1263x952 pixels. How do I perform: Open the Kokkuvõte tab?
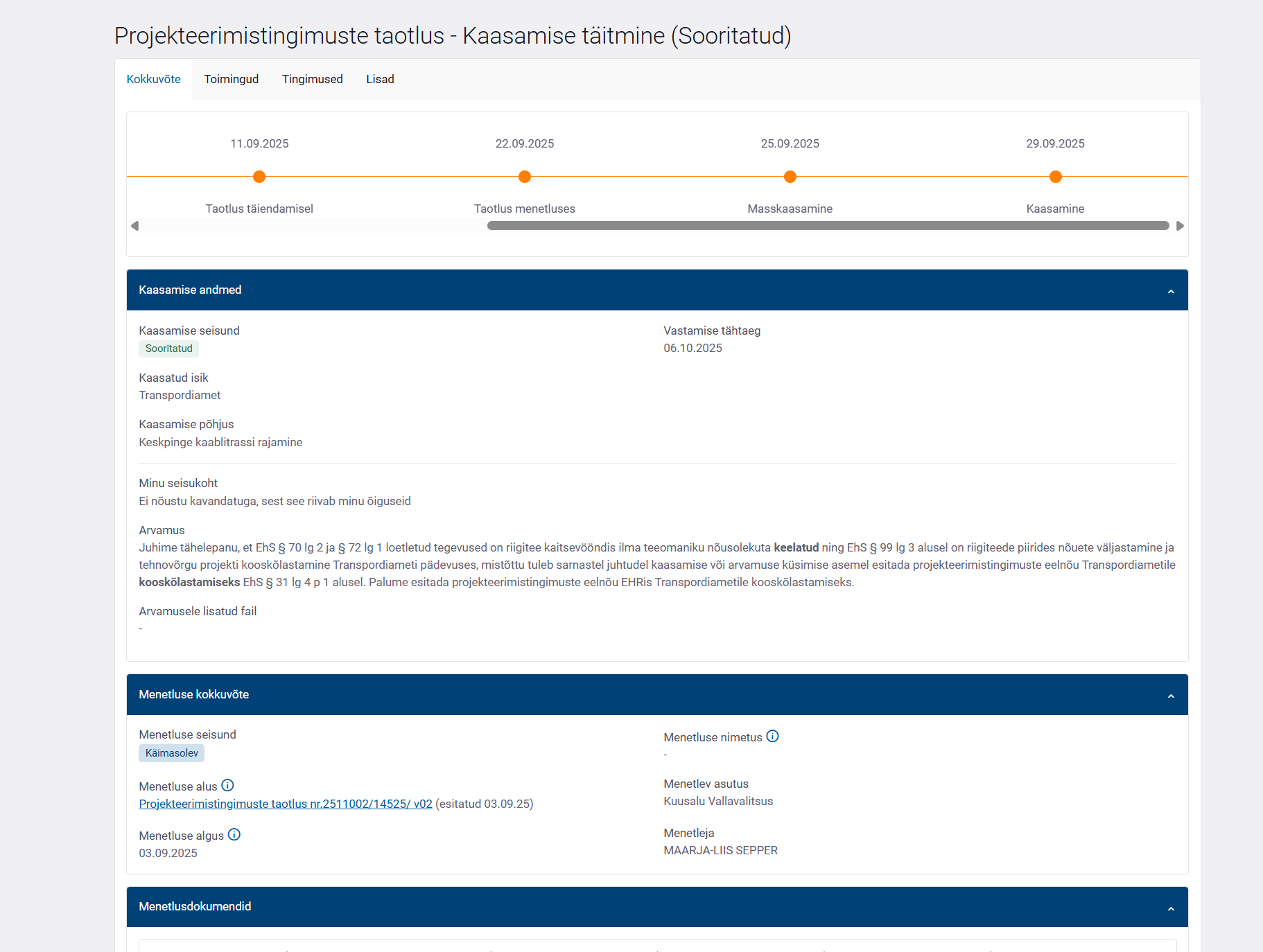tap(153, 79)
